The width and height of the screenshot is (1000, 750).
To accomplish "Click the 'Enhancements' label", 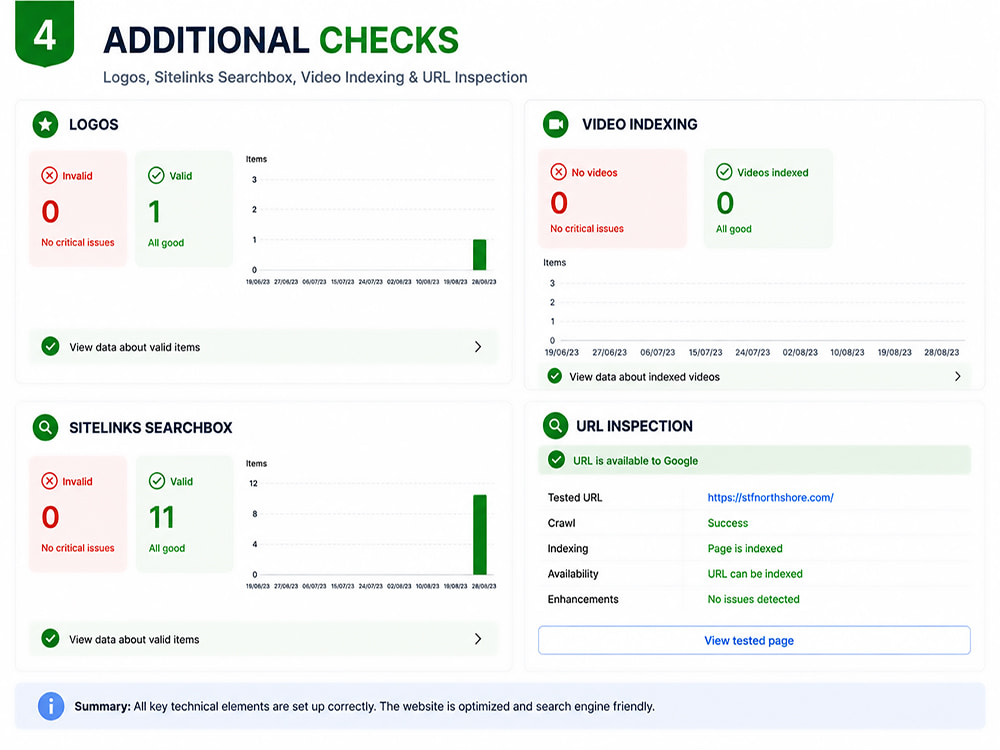I will tap(583, 599).
